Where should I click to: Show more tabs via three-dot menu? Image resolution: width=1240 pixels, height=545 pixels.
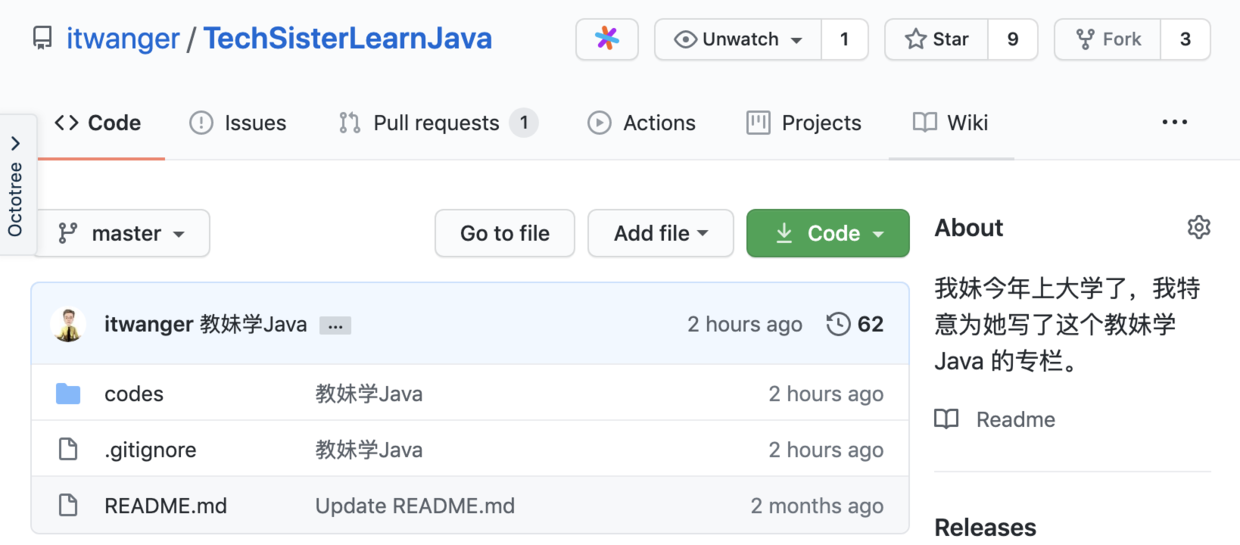1175,123
